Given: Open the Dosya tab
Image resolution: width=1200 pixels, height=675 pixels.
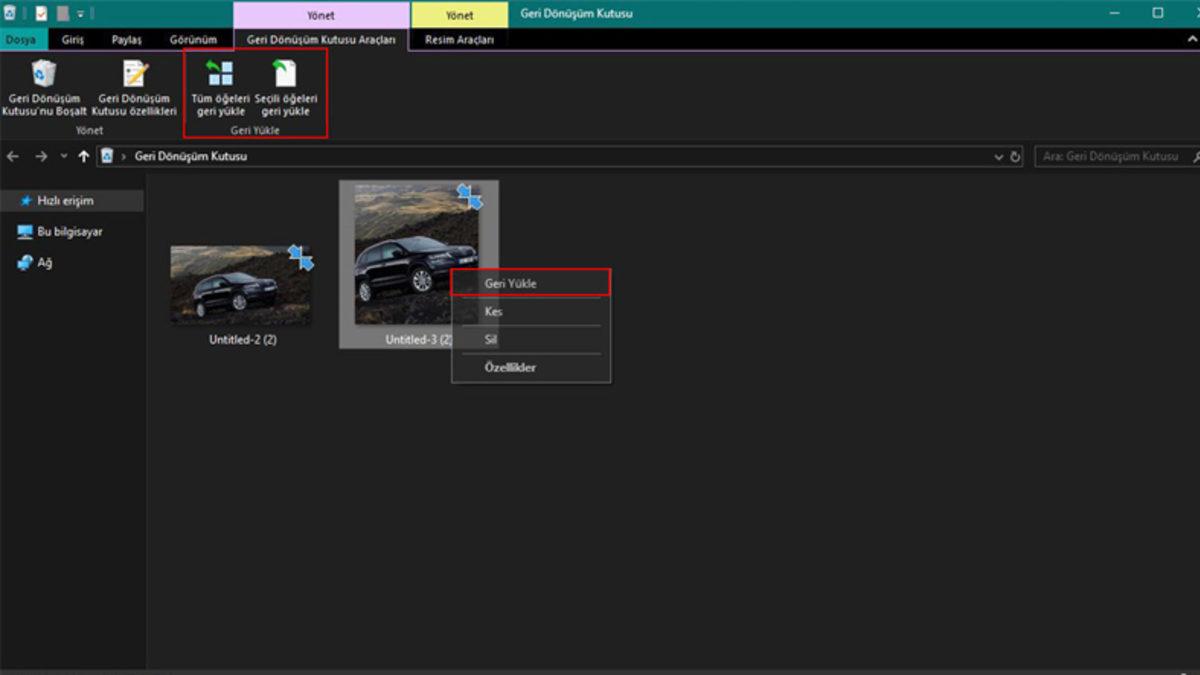Looking at the screenshot, I should [x=21, y=40].
